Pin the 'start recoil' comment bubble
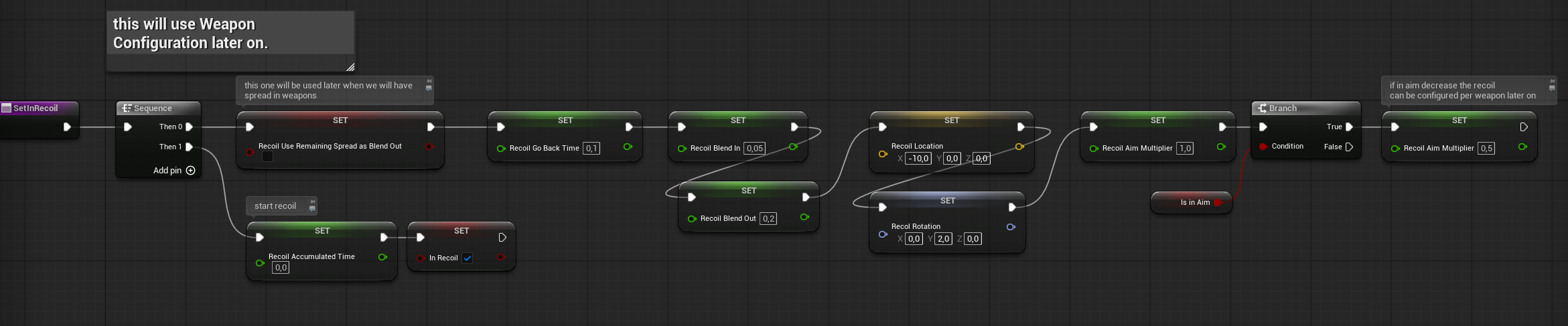The width and height of the screenshot is (1568, 326). coord(312,201)
